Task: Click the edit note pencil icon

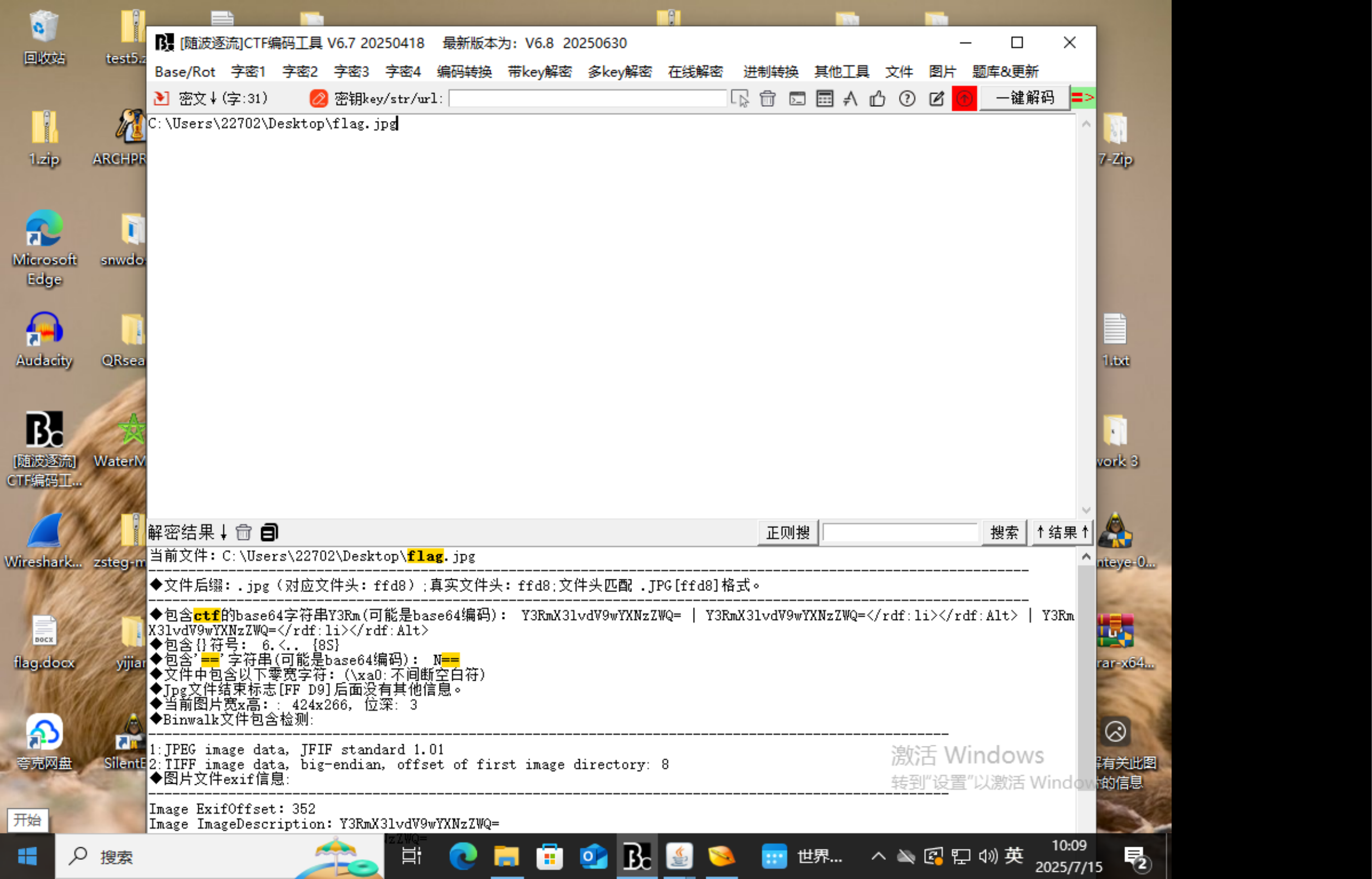Action: (x=936, y=98)
